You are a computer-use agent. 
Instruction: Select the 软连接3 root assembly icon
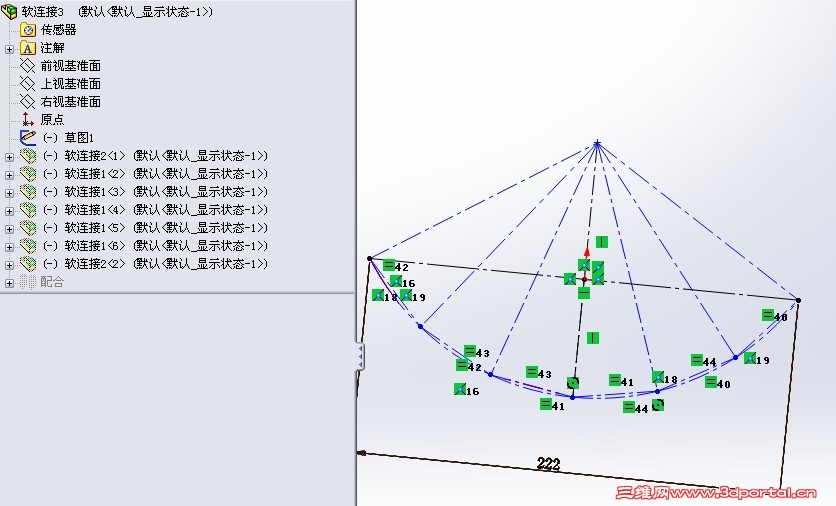tap(9, 11)
